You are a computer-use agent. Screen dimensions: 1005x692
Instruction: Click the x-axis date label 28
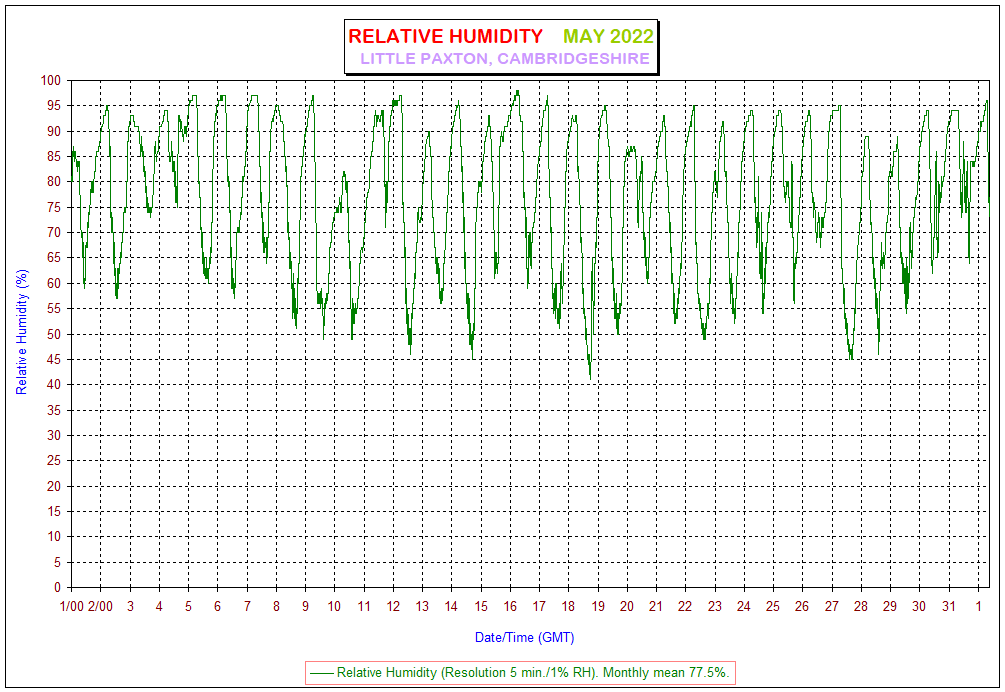(861, 606)
